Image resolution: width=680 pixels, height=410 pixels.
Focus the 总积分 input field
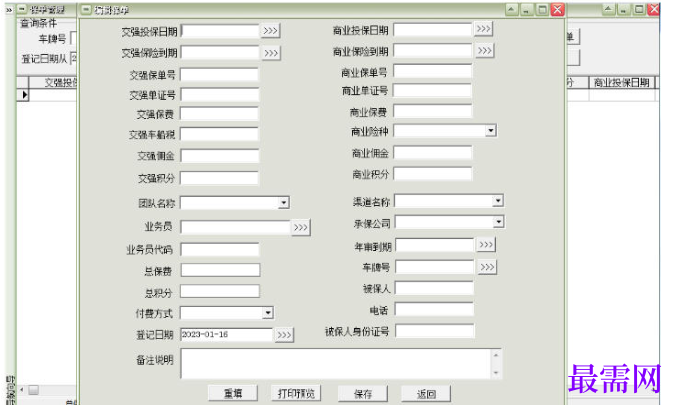220,291
